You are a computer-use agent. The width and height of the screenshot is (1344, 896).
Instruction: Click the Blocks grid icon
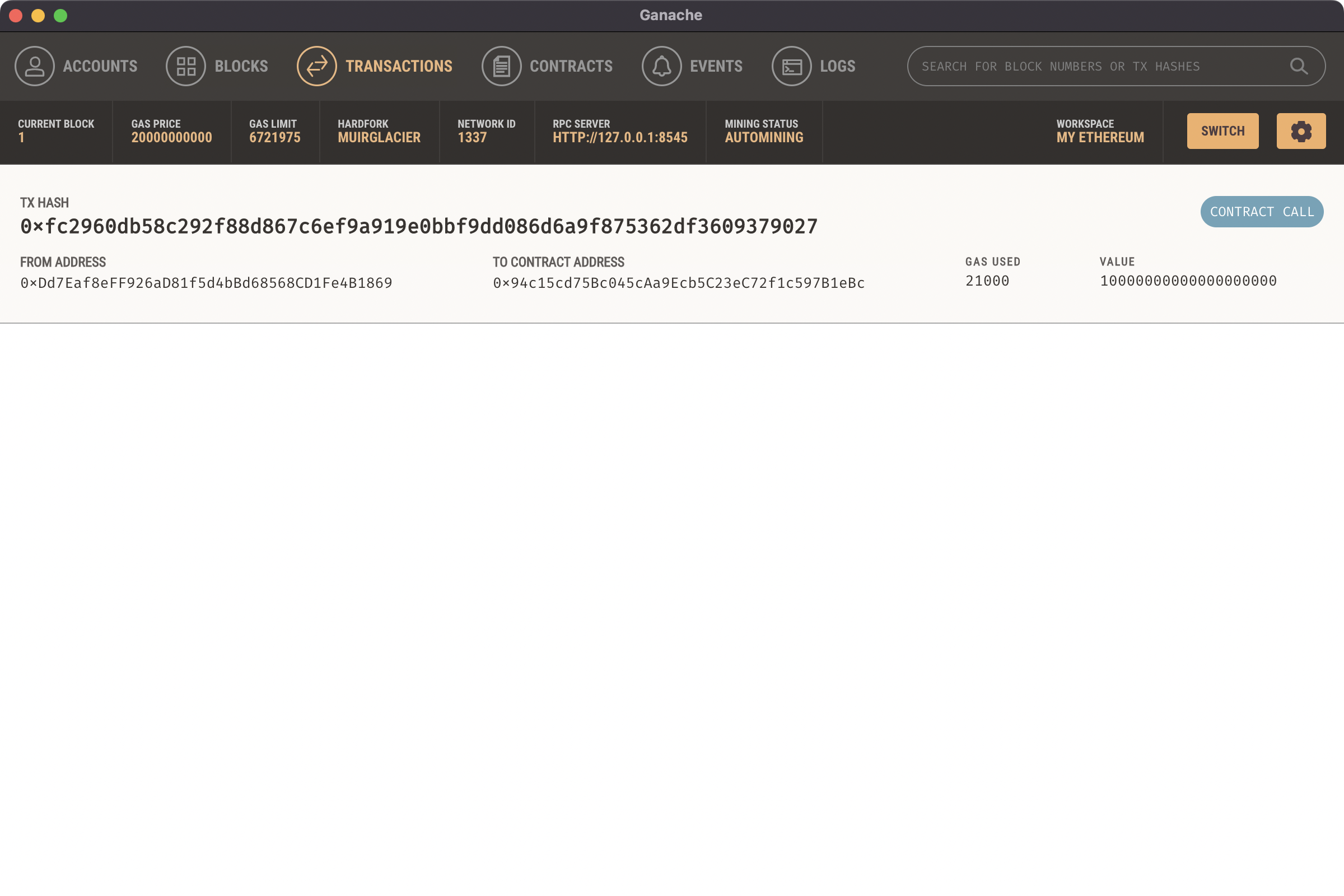tap(186, 66)
